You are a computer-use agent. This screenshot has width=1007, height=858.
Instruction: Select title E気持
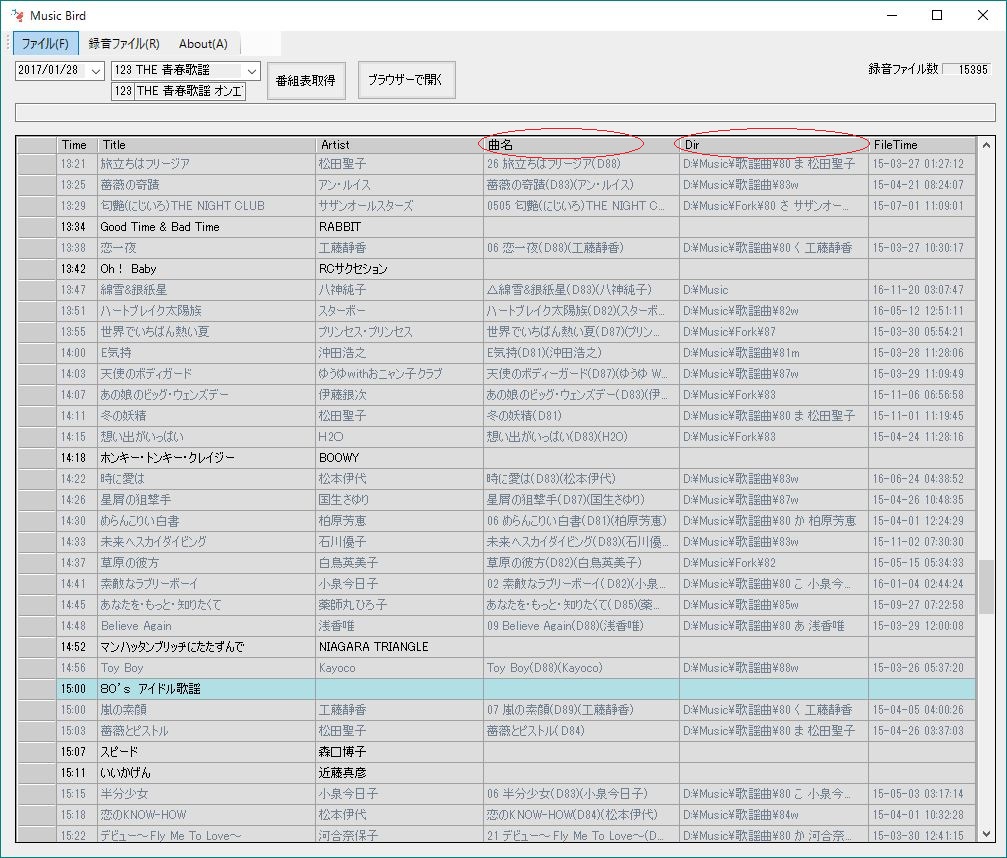click(116, 353)
